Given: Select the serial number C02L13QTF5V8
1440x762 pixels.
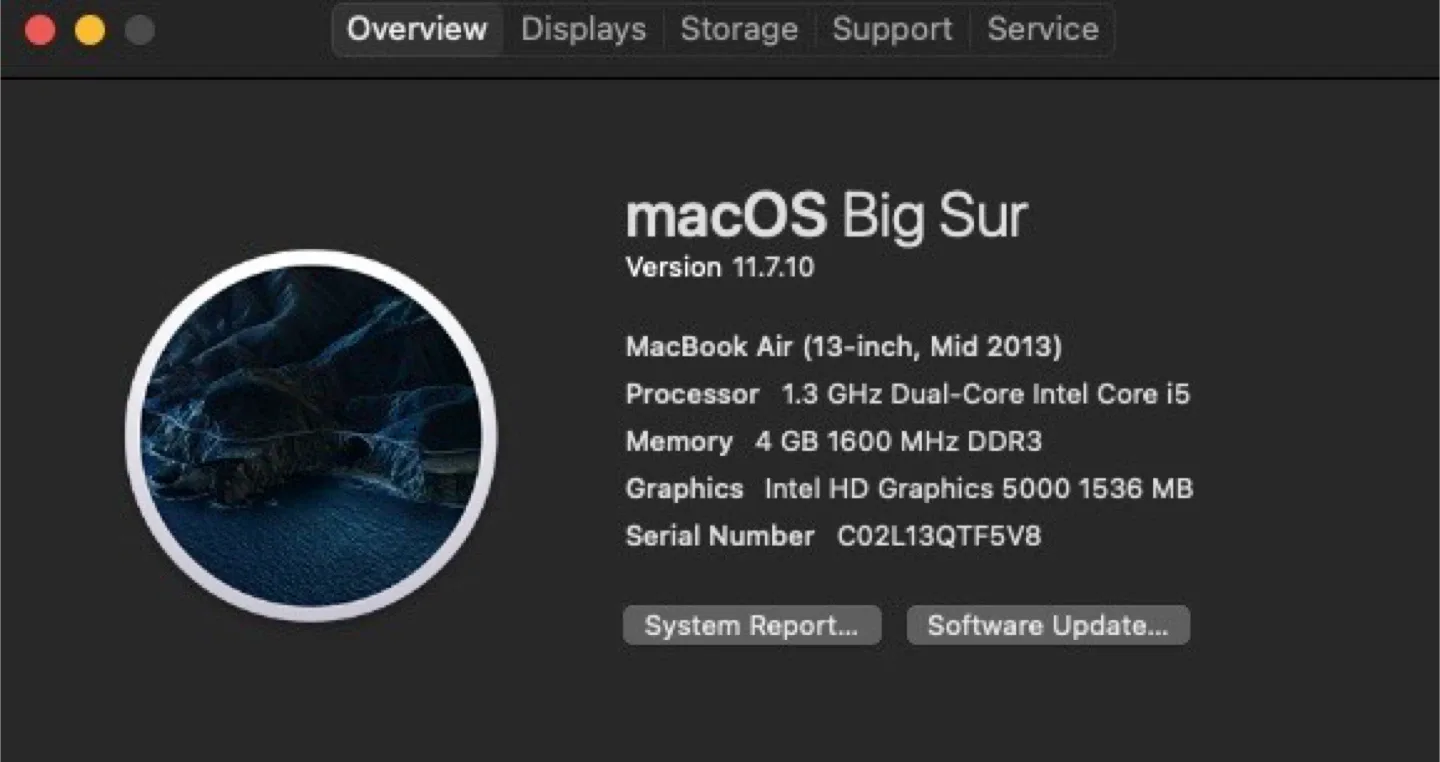Looking at the screenshot, I should (938, 536).
